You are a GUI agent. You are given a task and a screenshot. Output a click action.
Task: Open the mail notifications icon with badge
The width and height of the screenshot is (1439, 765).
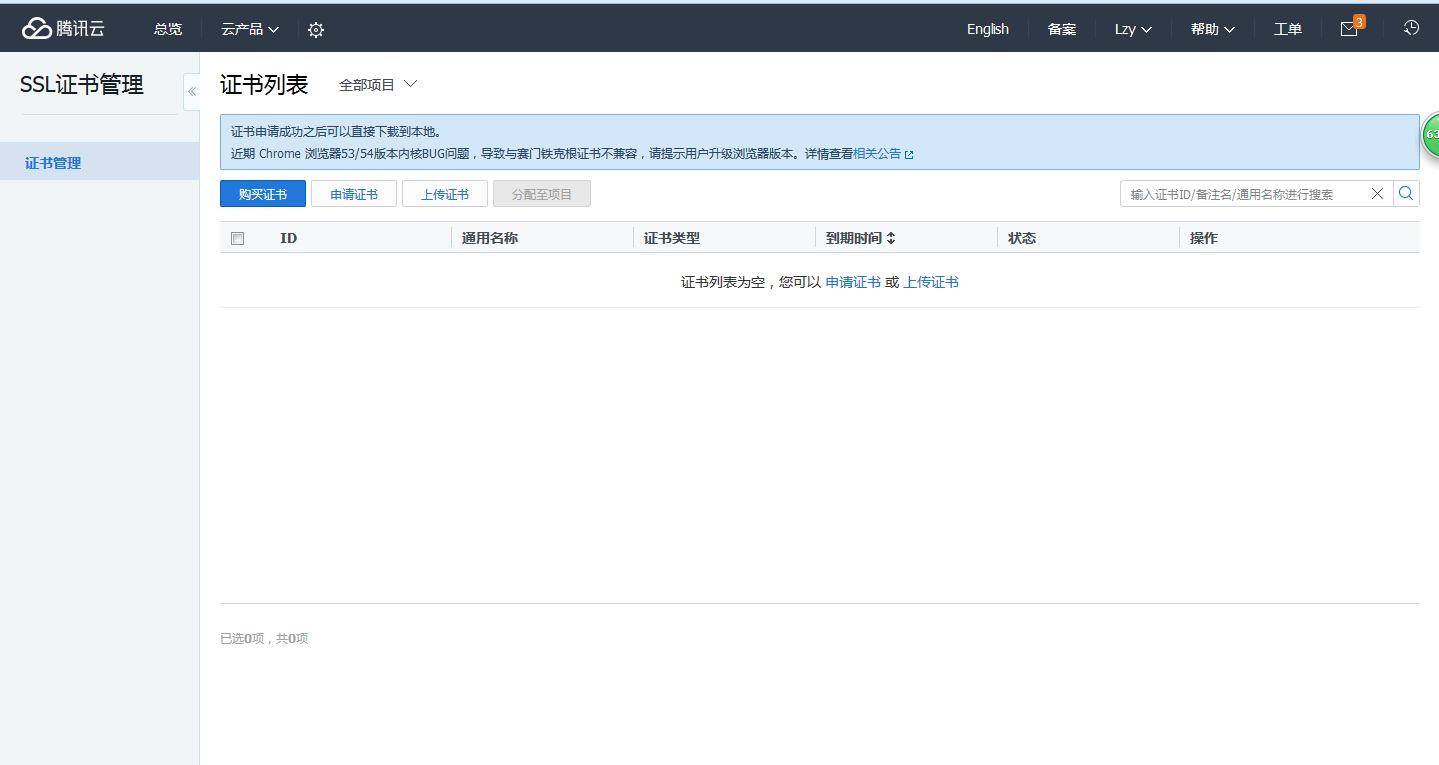tap(1350, 28)
